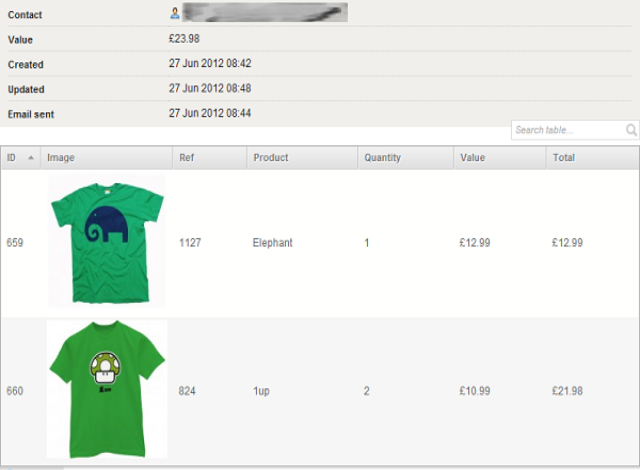Sort by the Product column header
This screenshot has width=640, height=470.
coord(271,158)
